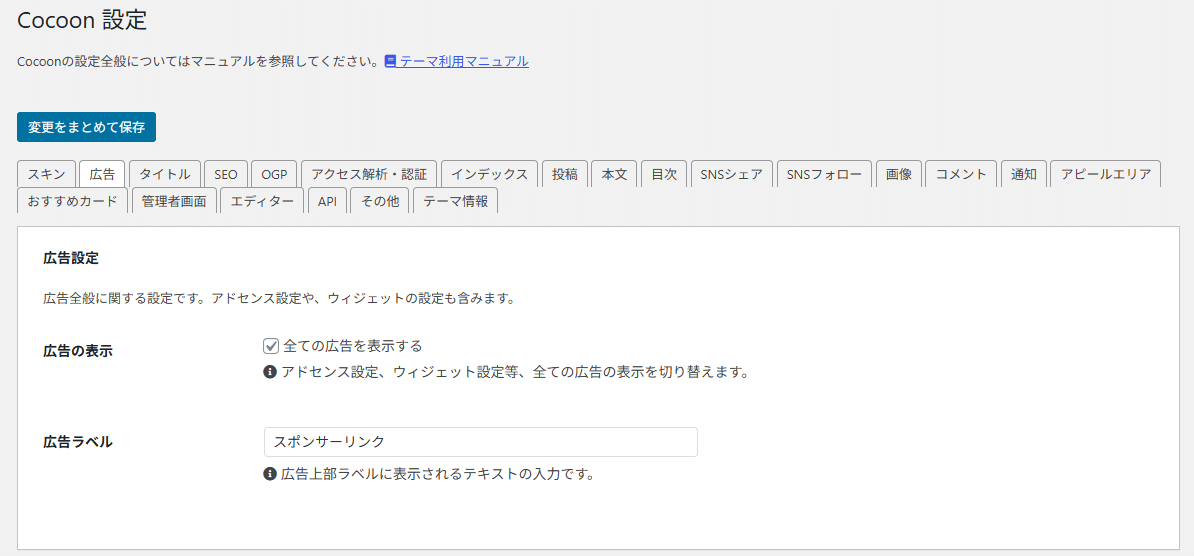
Task: Open the アピールエリア tab
Action: coord(1105,174)
